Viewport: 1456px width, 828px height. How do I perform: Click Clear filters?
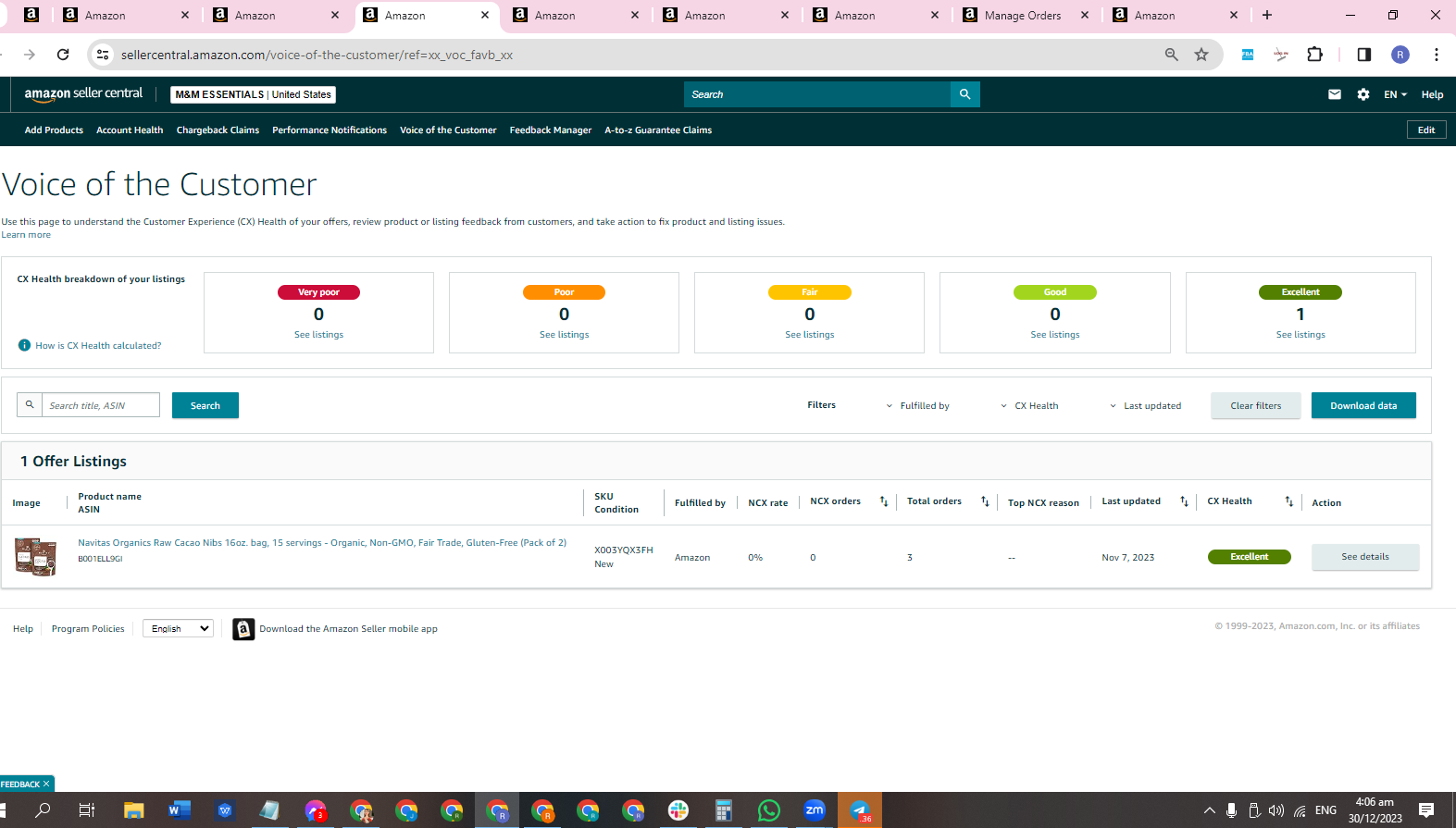[1256, 405]
